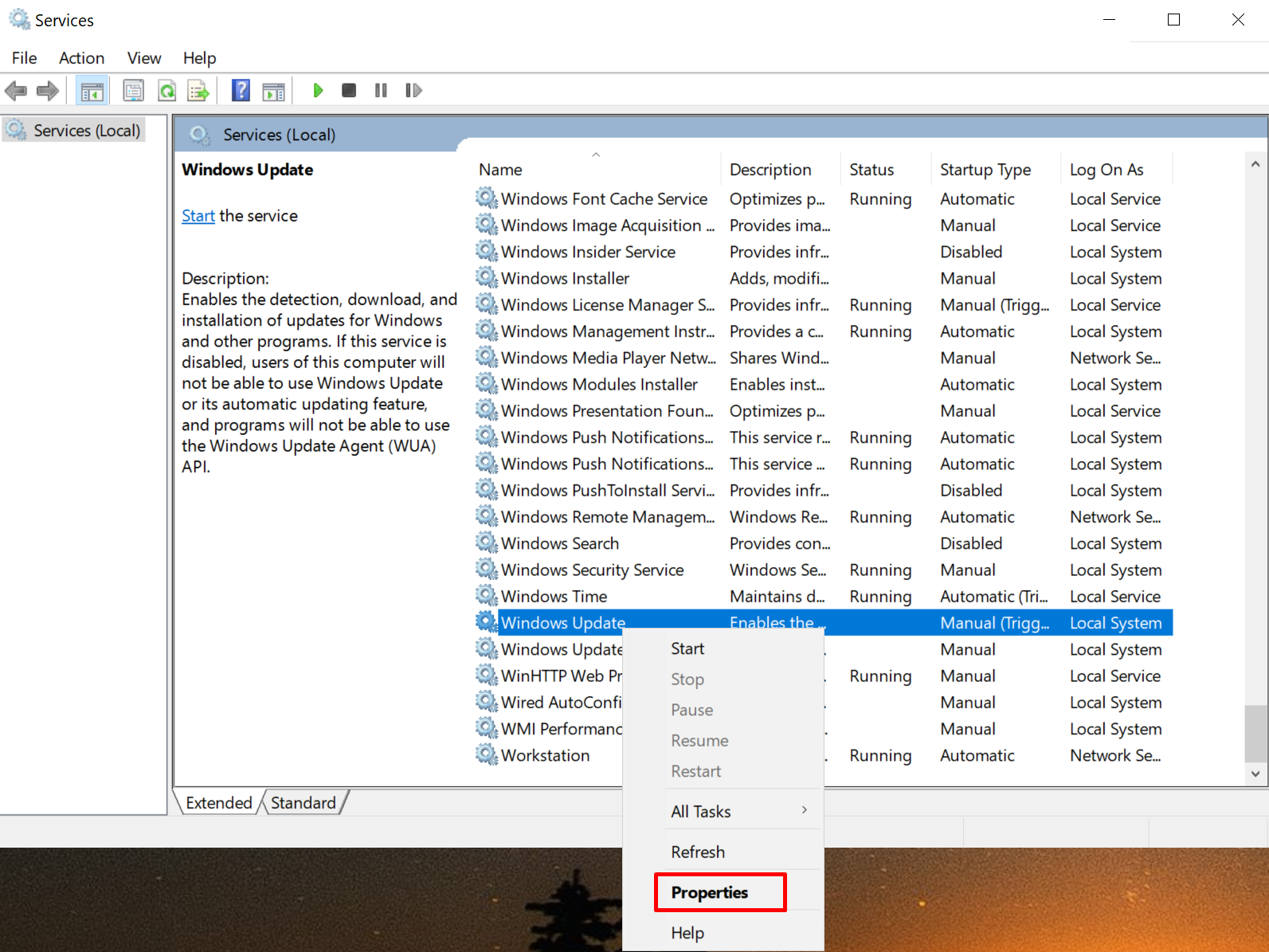Select Services (Local) in the console tree
Screen dimensions: 1269x952
coord(86,131)
